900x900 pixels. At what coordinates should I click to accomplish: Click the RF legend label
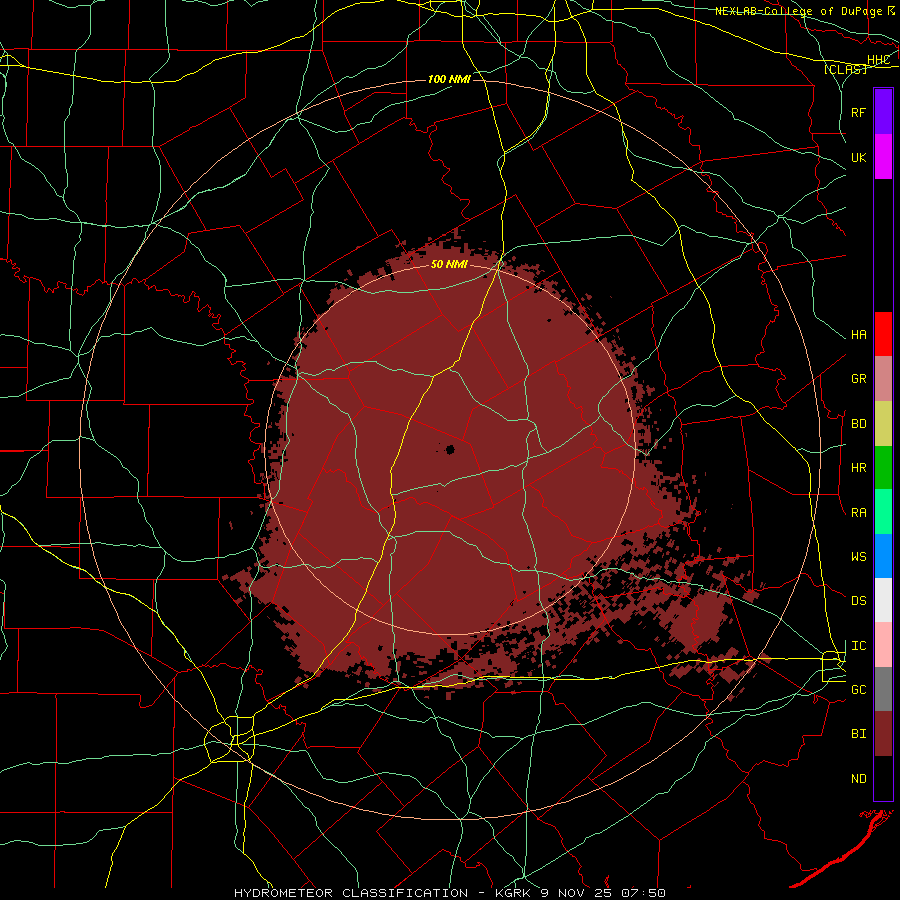[858, 112]
